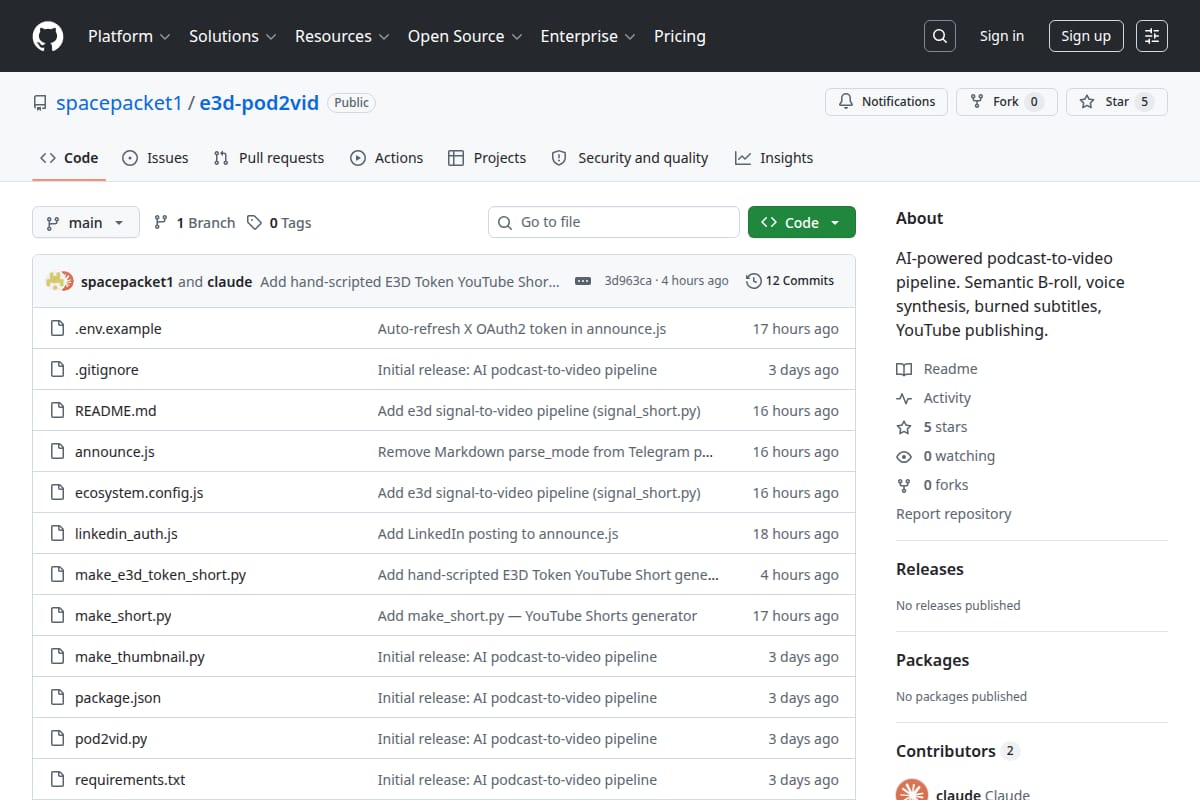Click the Projects tab table icon

(456, 158)
